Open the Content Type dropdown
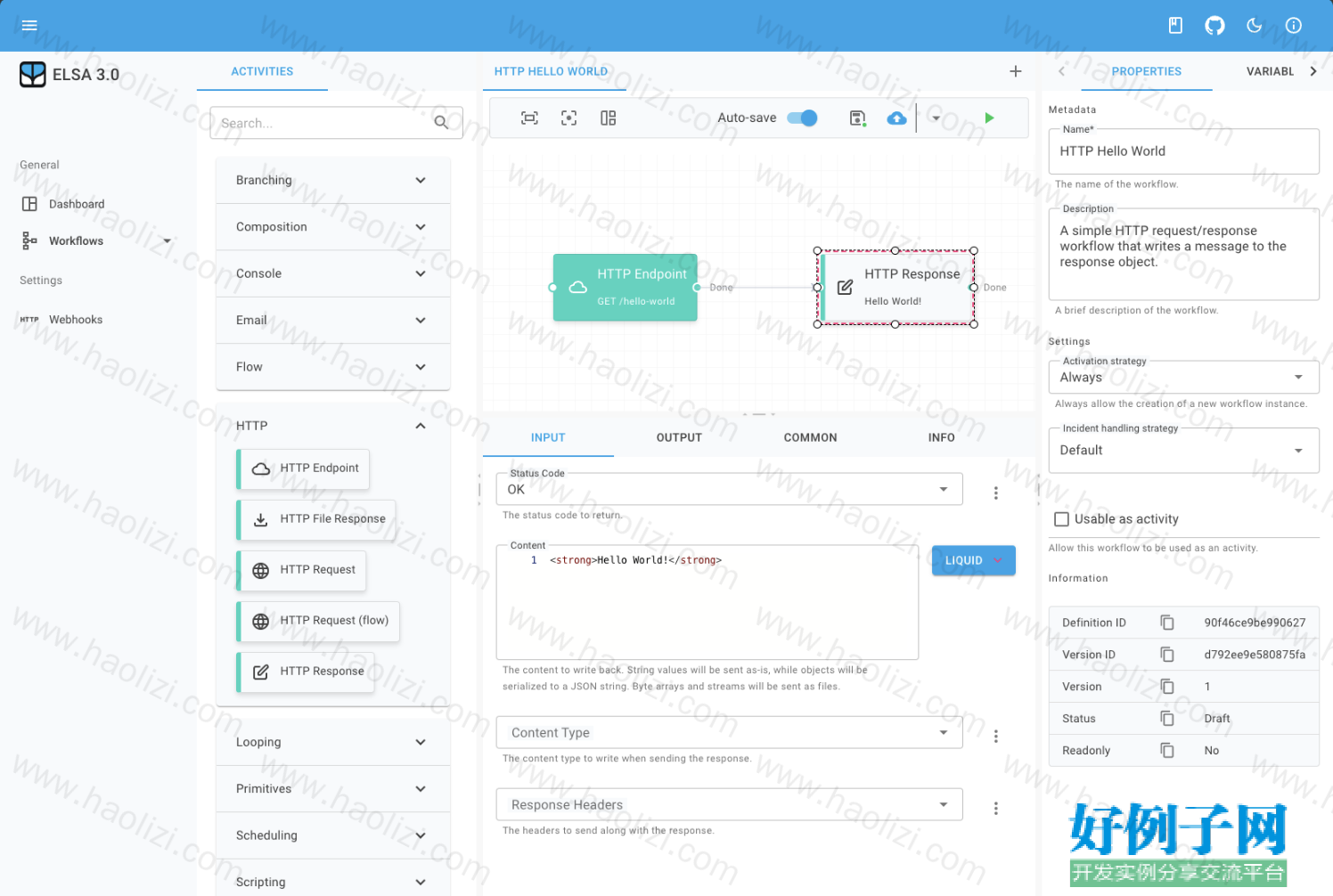 coord(729,732)
